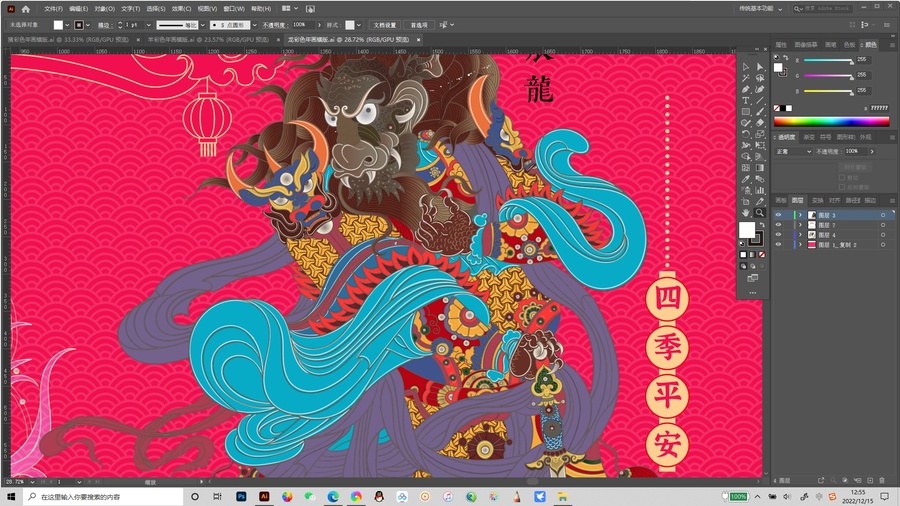Select the Column Graph tool

point(760,190)
